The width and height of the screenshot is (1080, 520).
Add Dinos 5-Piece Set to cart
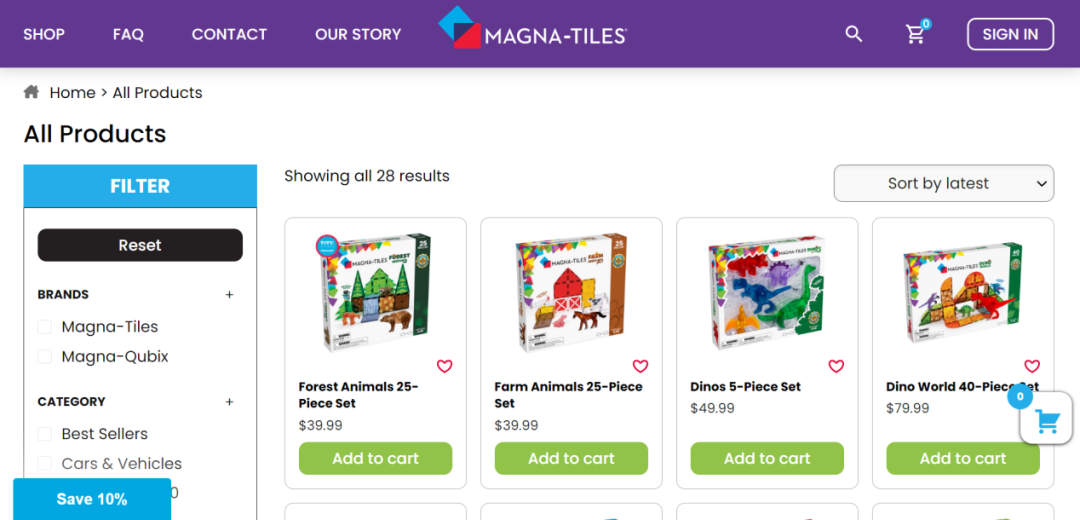click(x=767, y=459)
